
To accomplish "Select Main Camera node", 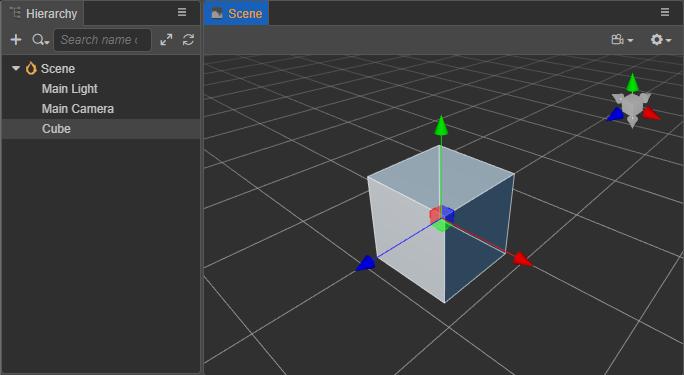I will tap(101, 109).
